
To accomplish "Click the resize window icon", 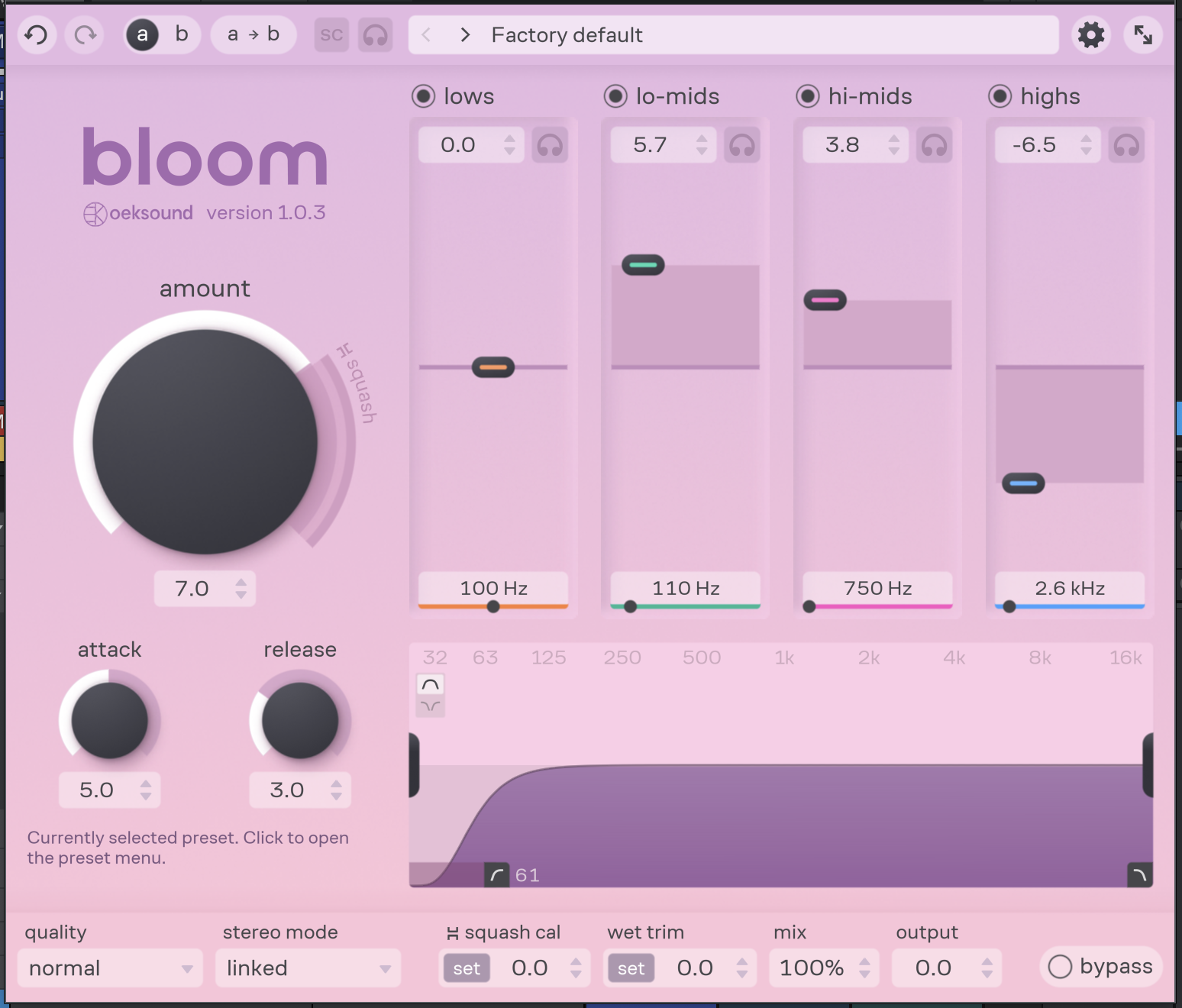I will pyautogui.click(x=1142, y=34).
